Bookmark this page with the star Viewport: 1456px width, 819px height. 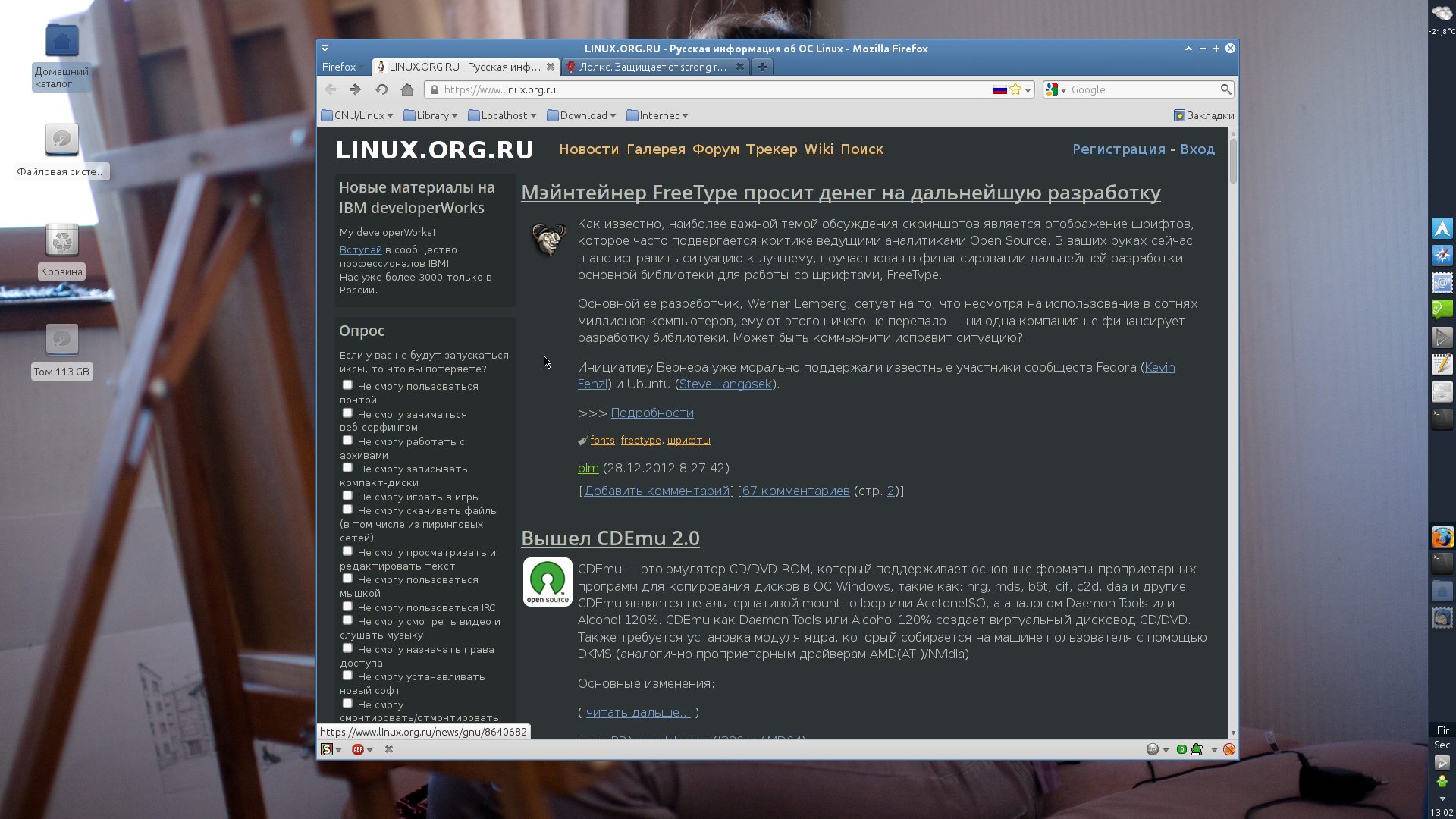tap(1015, 89)
